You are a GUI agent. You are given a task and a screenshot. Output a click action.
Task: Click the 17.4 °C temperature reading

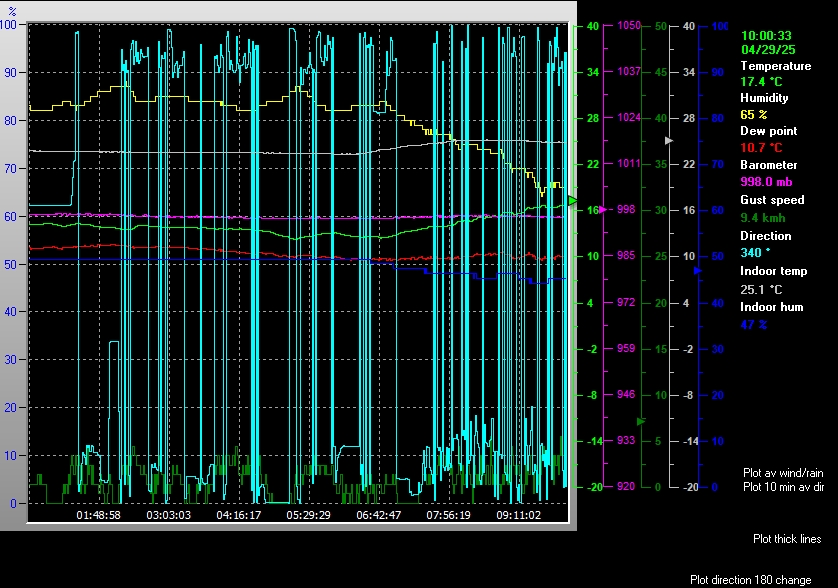click(x=761, y=82)
